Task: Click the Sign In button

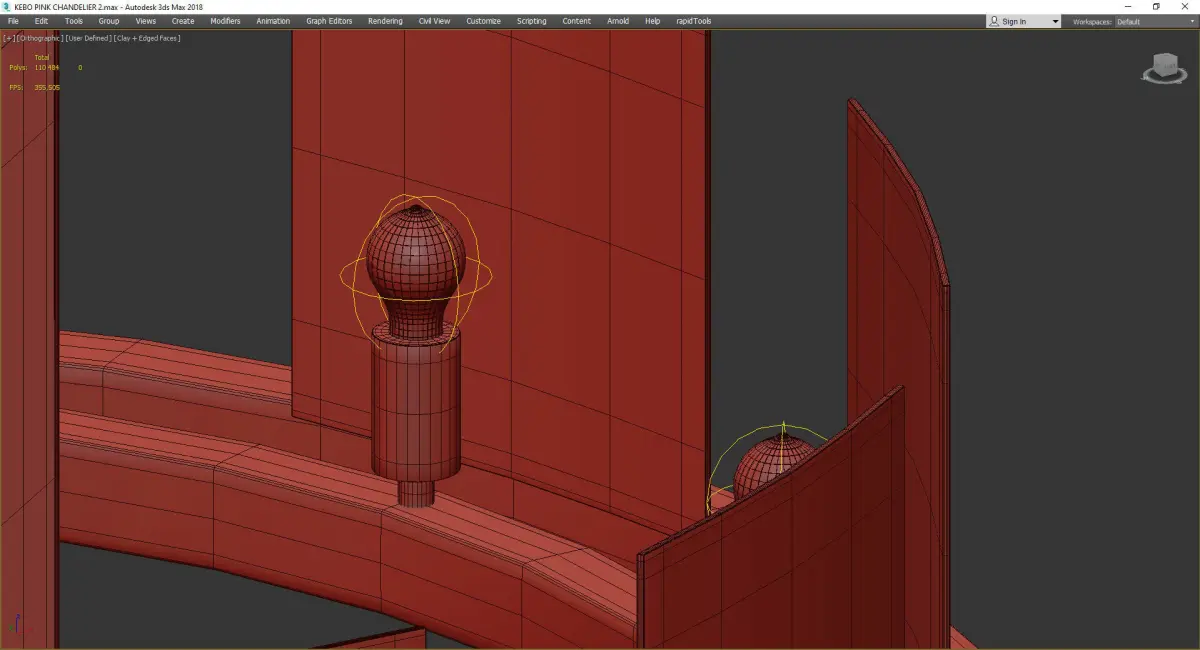Action: 1015,21
